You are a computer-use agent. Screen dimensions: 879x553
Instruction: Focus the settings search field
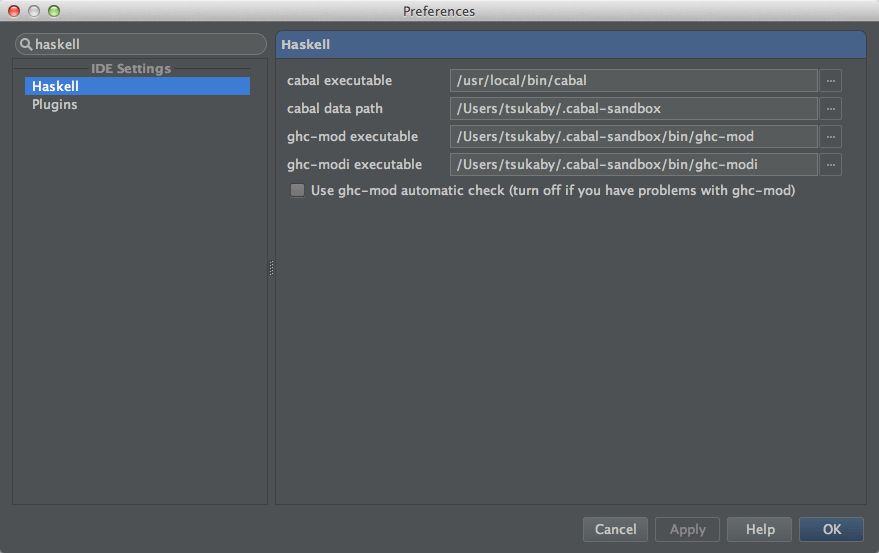[x=145, y=45]
